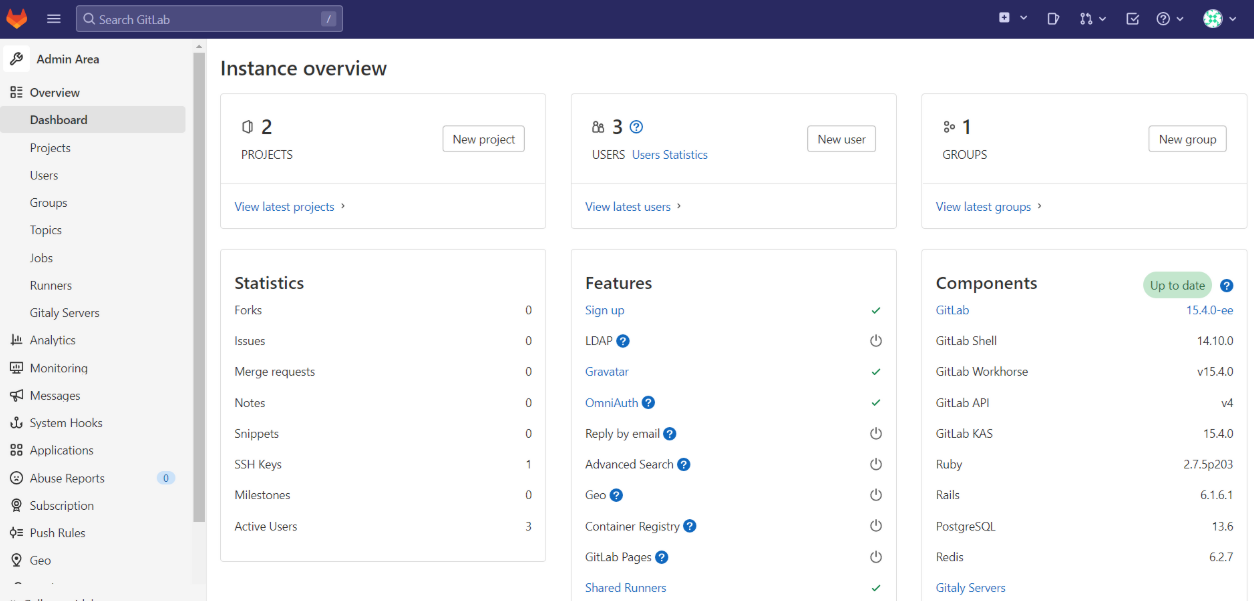Image resolution: width=1254 pixels, height=601 pixels.
Task: Click the Admin Area wrench icon
Action: [x=16, y=59]
